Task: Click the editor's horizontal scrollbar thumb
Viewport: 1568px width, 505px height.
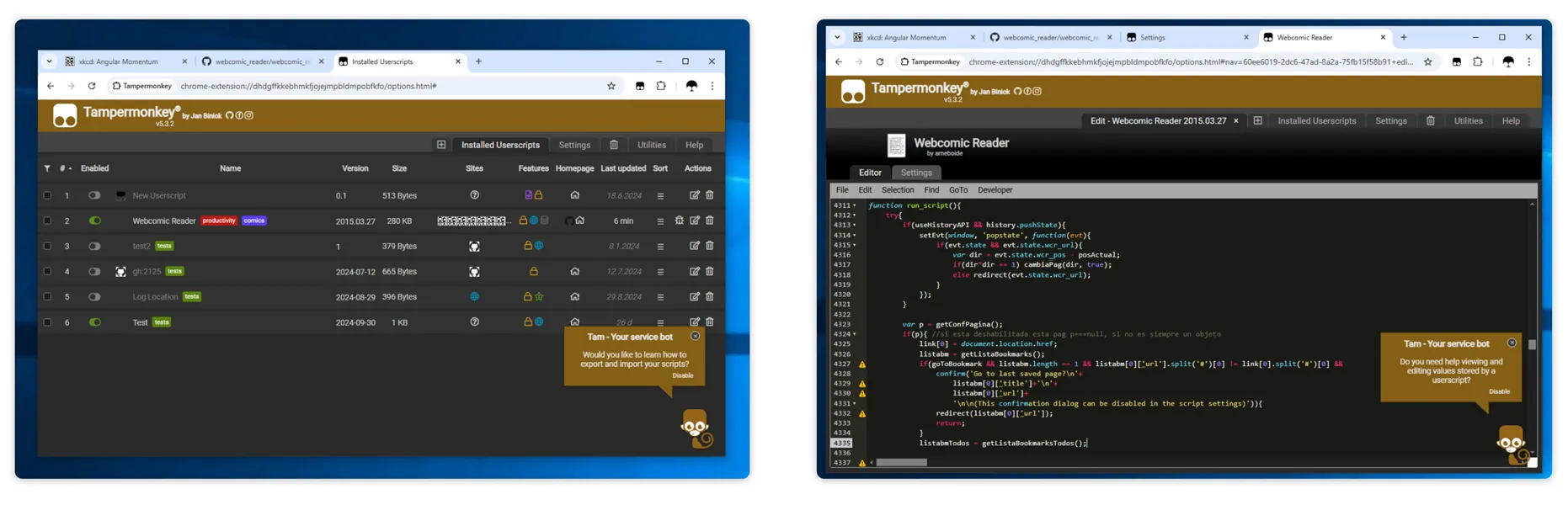Action: click(902, 462)
